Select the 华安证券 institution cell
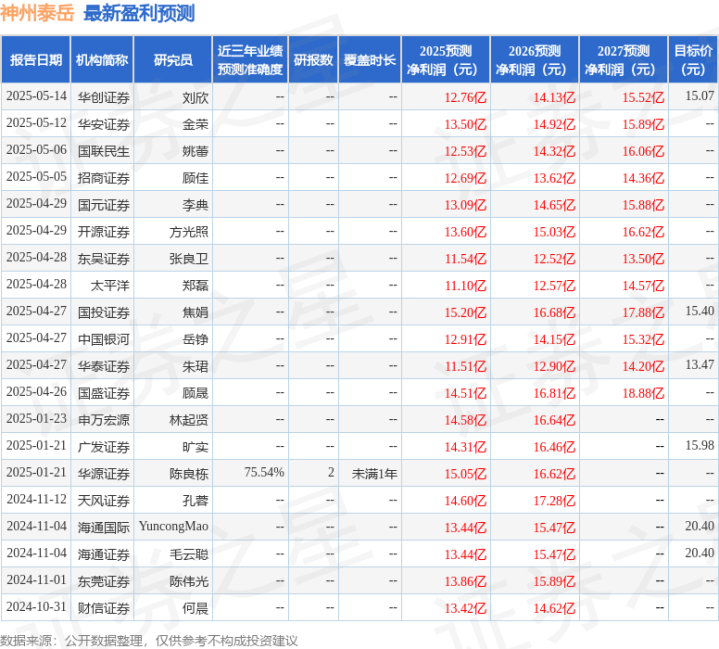This screenshot has width=719, height=649. click(x=104, y=124)
